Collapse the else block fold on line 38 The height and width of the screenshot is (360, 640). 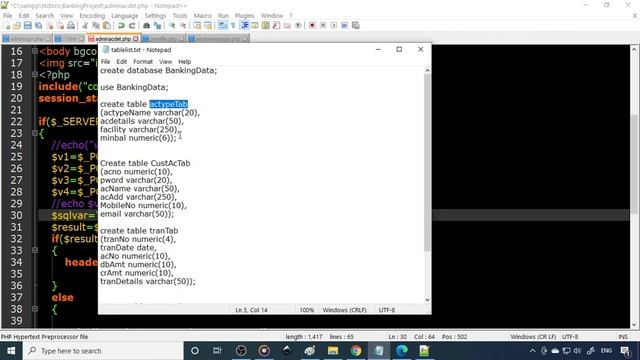point(35,309)
